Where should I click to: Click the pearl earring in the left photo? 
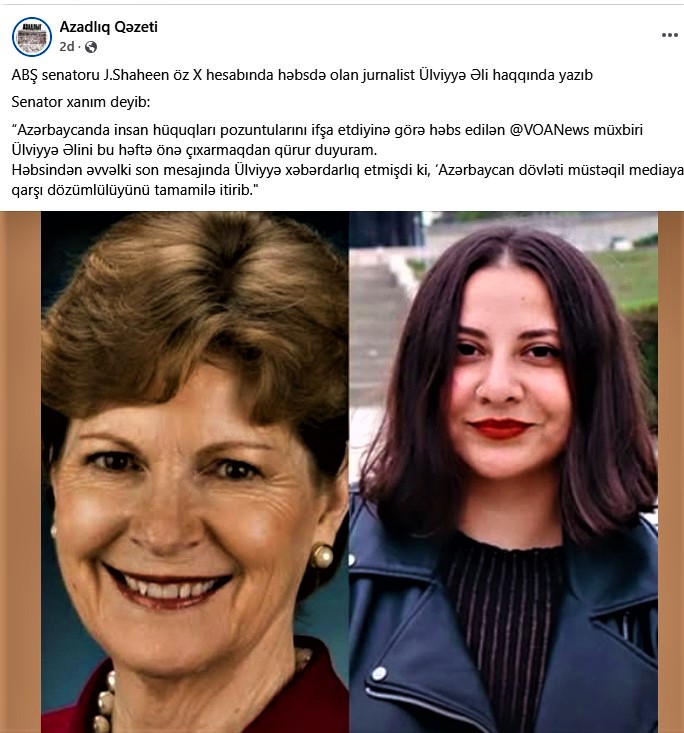click(322, 556)
